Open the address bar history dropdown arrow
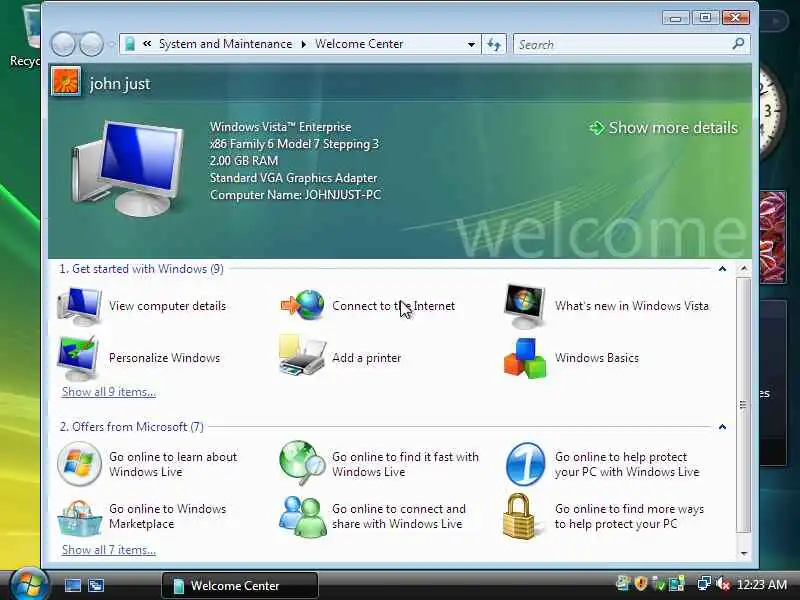This screenshot has height=600, width=800. click(471, 44)
